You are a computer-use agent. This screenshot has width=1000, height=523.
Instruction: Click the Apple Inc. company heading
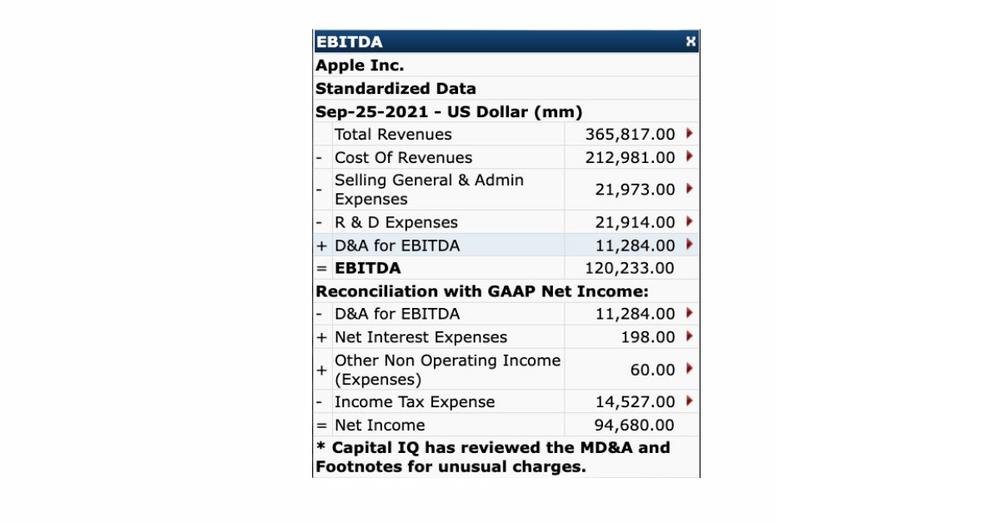[360, 65]
